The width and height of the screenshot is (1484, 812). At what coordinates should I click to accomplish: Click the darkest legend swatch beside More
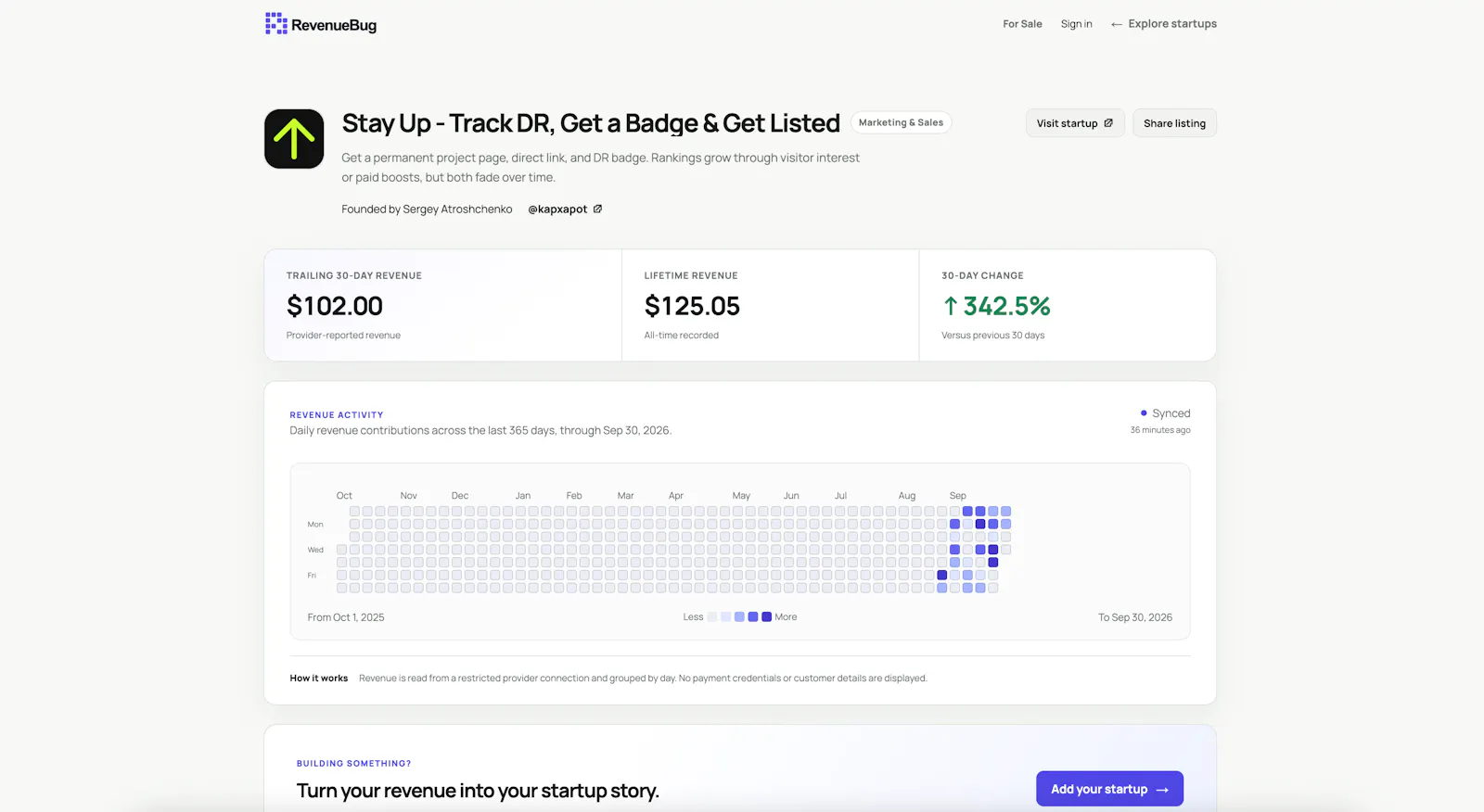(x=766, y=616)
